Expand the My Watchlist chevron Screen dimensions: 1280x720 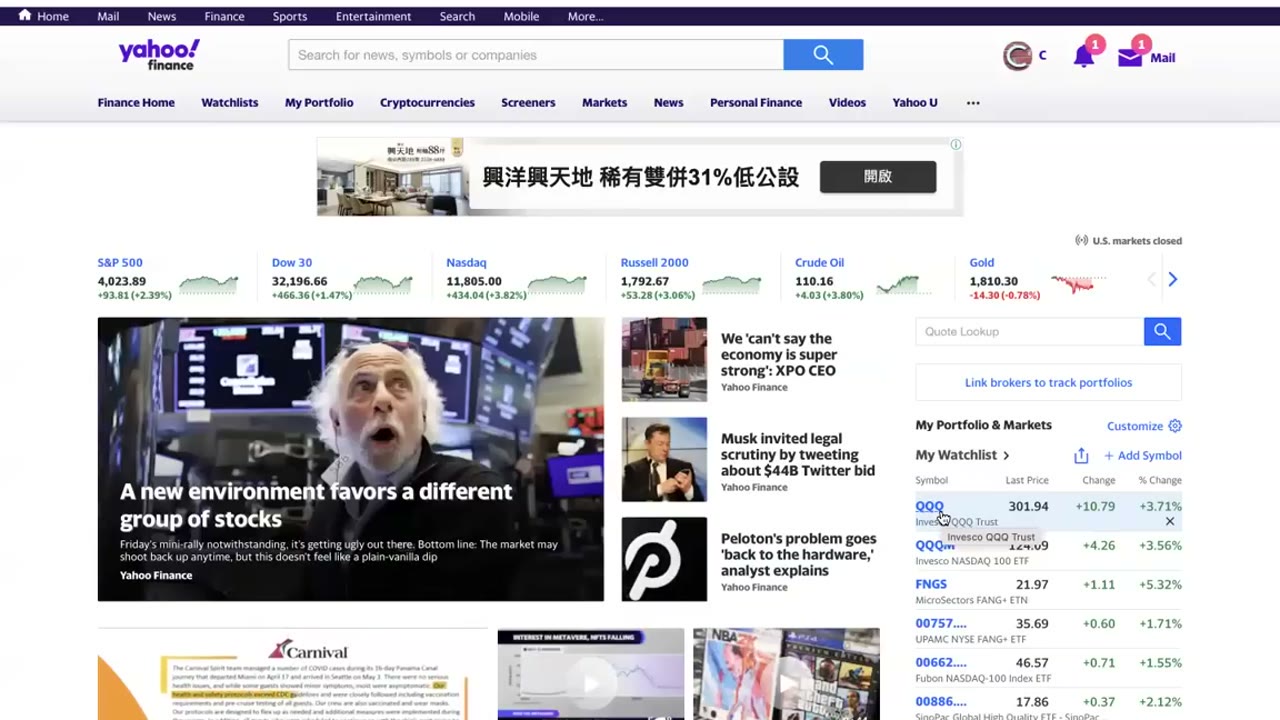[x=1006, y=455]
